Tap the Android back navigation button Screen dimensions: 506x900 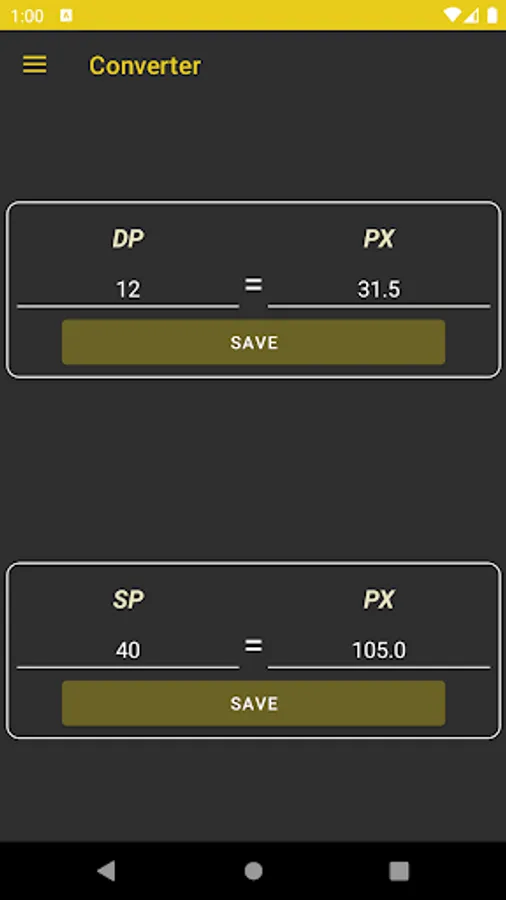point(106,870)
